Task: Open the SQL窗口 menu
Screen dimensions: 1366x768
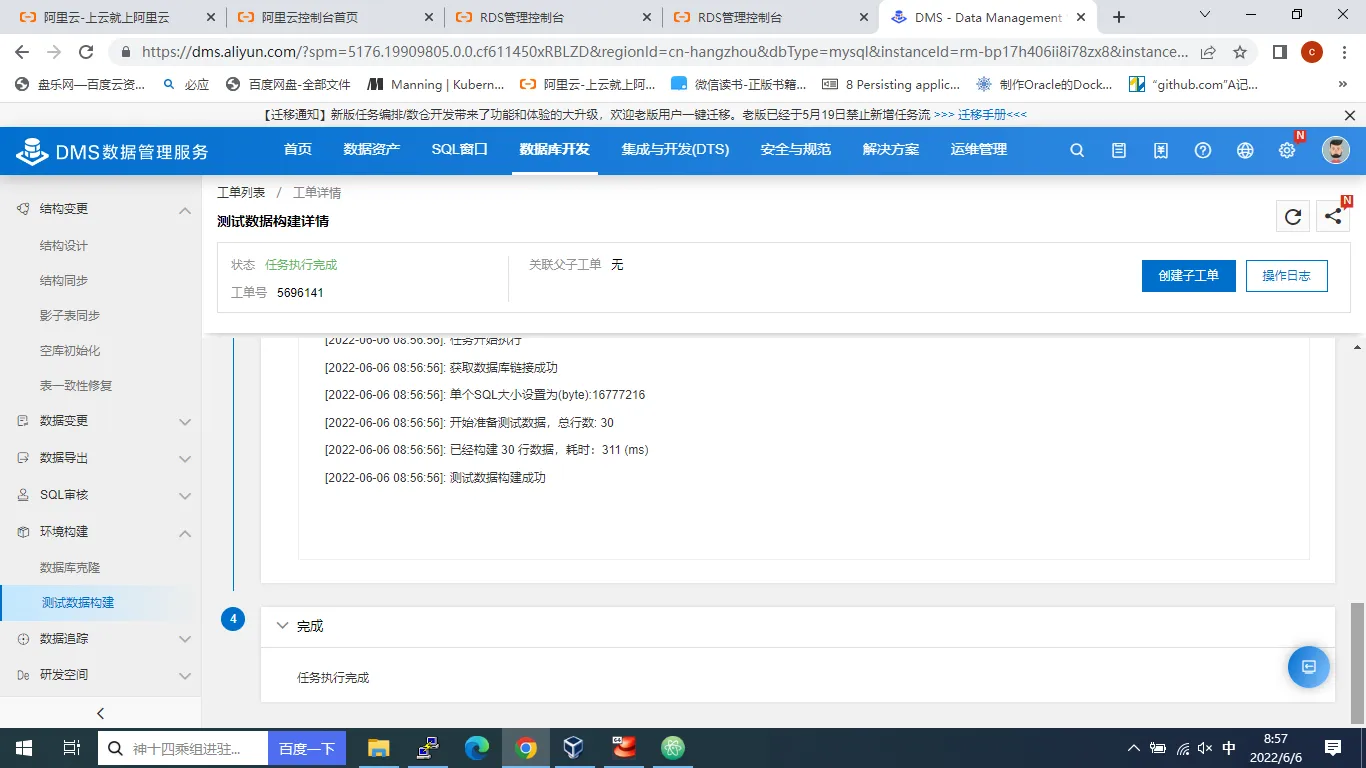Action: click(x=460, y=150)
